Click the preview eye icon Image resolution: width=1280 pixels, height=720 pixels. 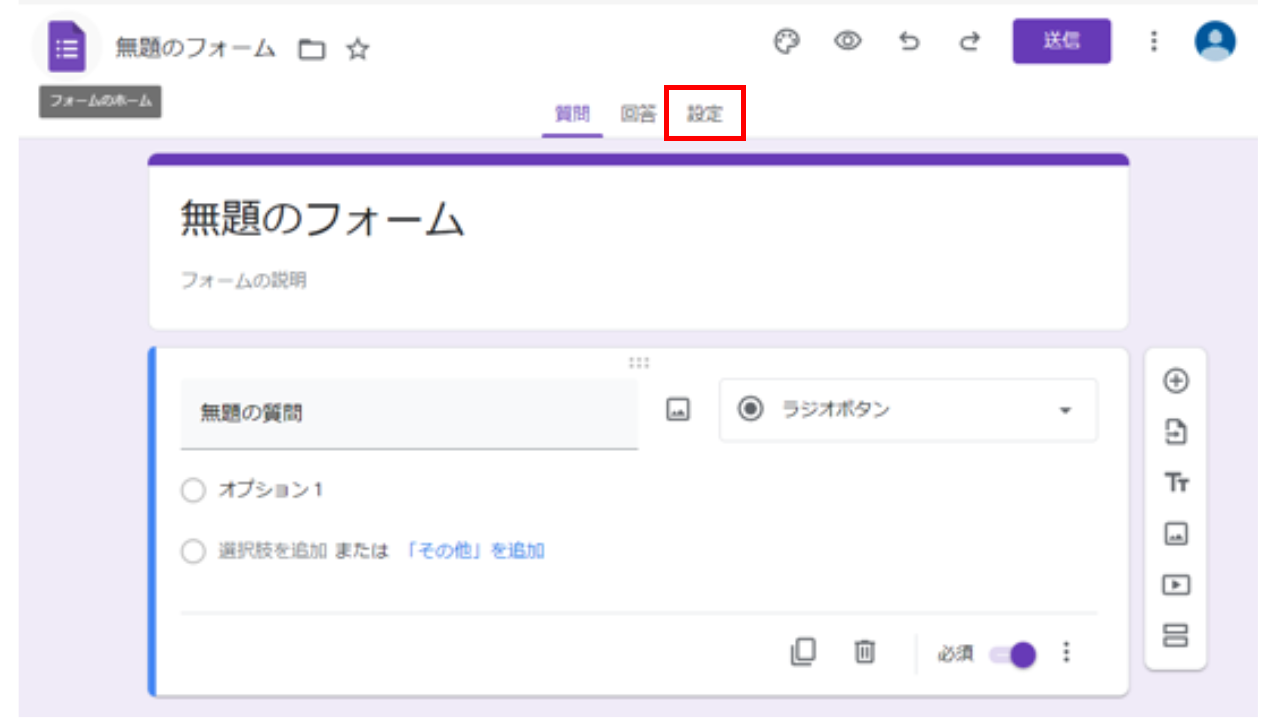(848, 42)
